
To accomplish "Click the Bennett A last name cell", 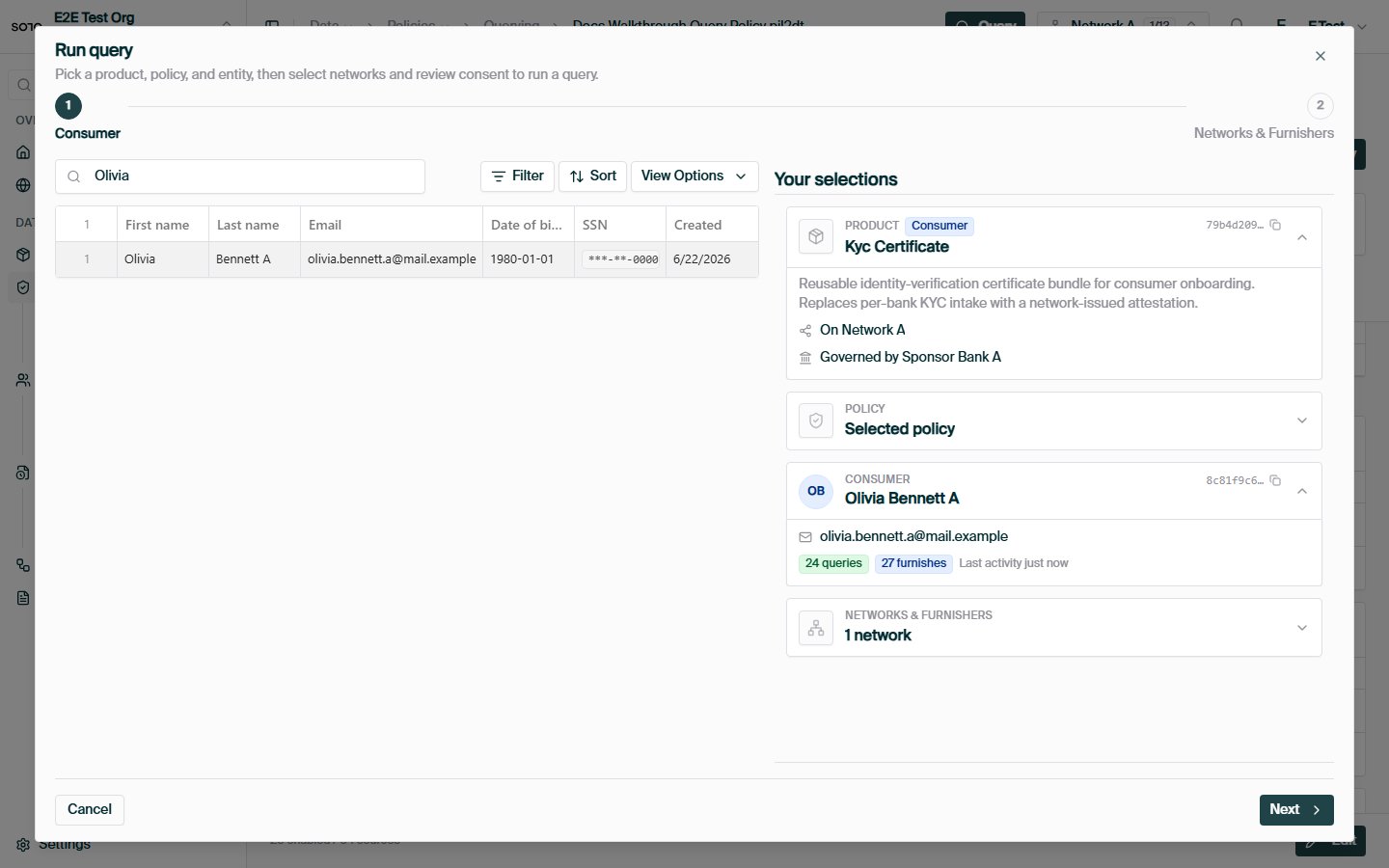I will coord(255,259).
